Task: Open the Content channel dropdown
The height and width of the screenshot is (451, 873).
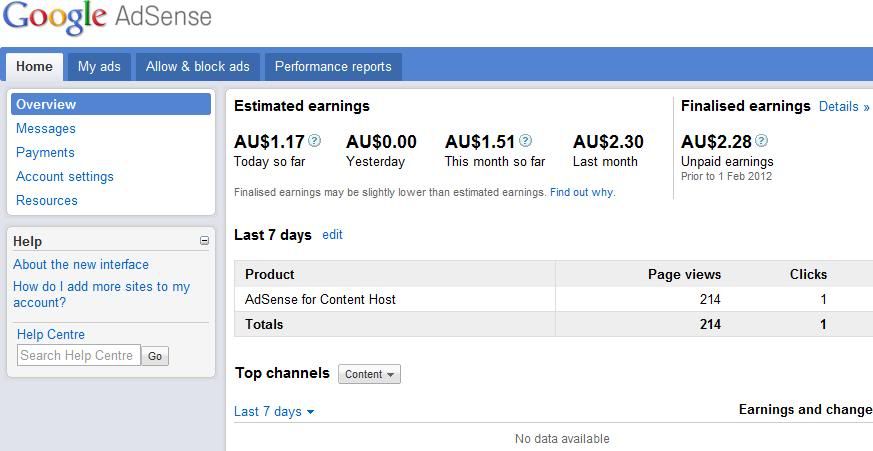Action: click(369, 374)
